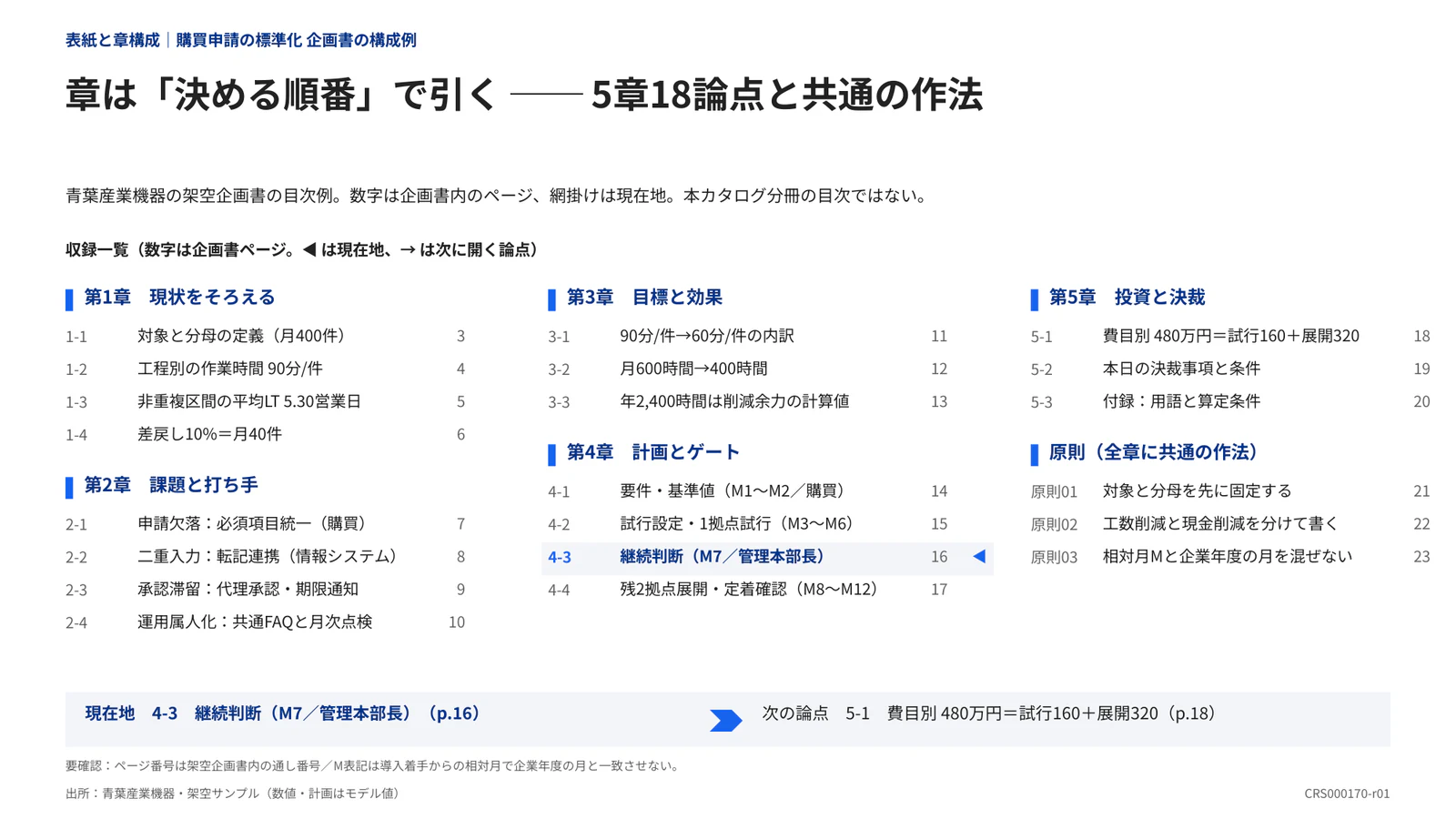1456x819 pixels.
Task: Select row 1-2 工程別の作業時間 90分/件
Action: coord(265,369)
